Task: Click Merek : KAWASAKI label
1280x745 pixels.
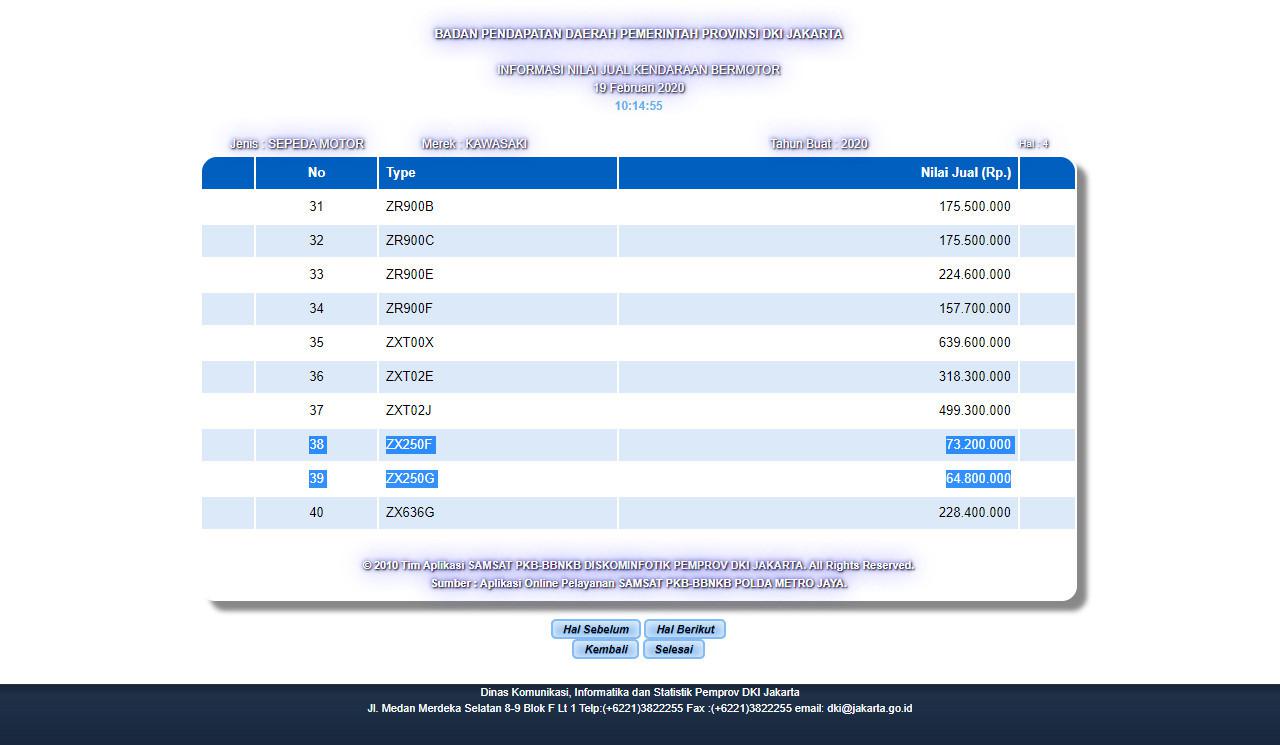Action: (474, 144)
